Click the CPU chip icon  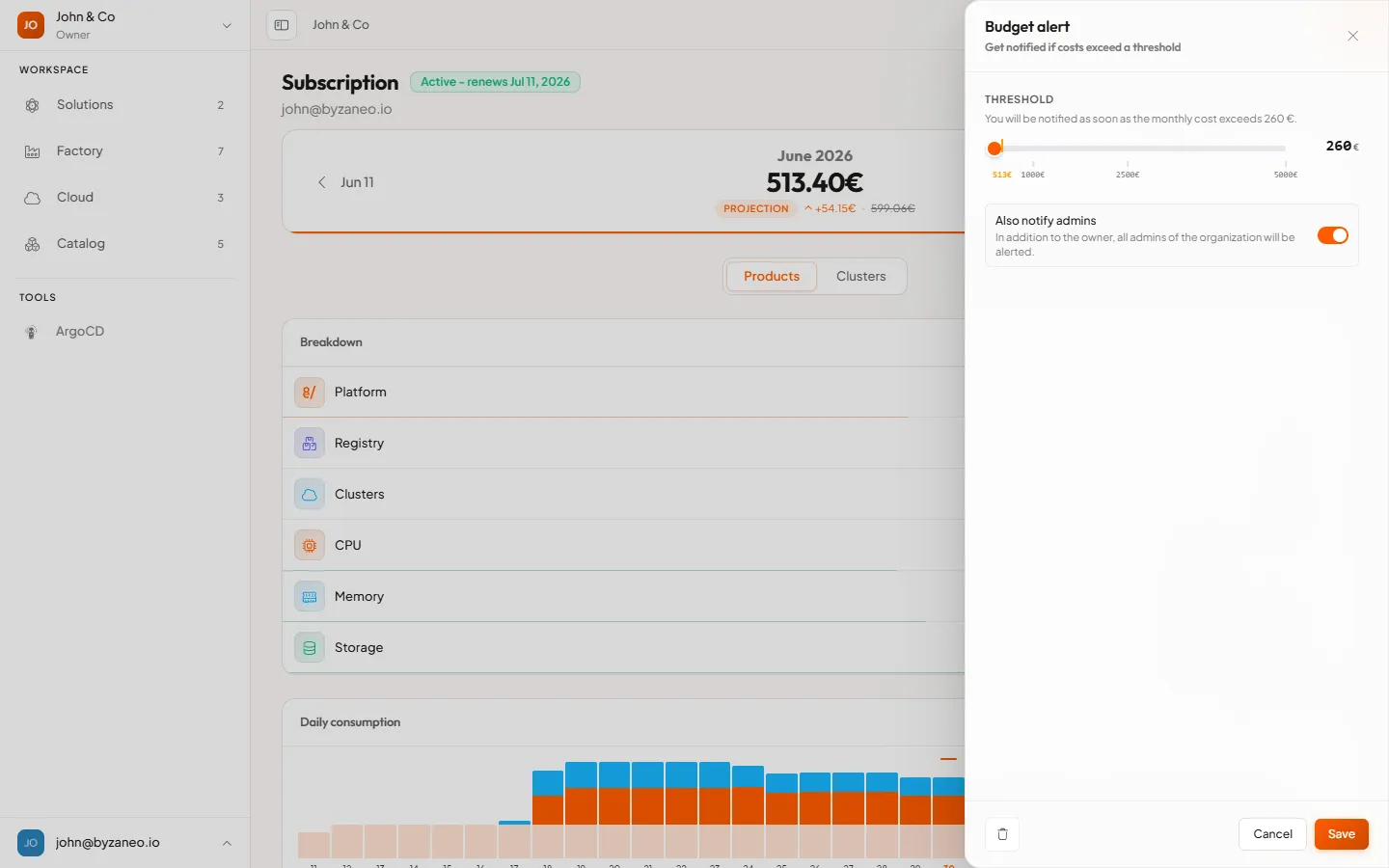pyautogui.click(x=309, y=546)
